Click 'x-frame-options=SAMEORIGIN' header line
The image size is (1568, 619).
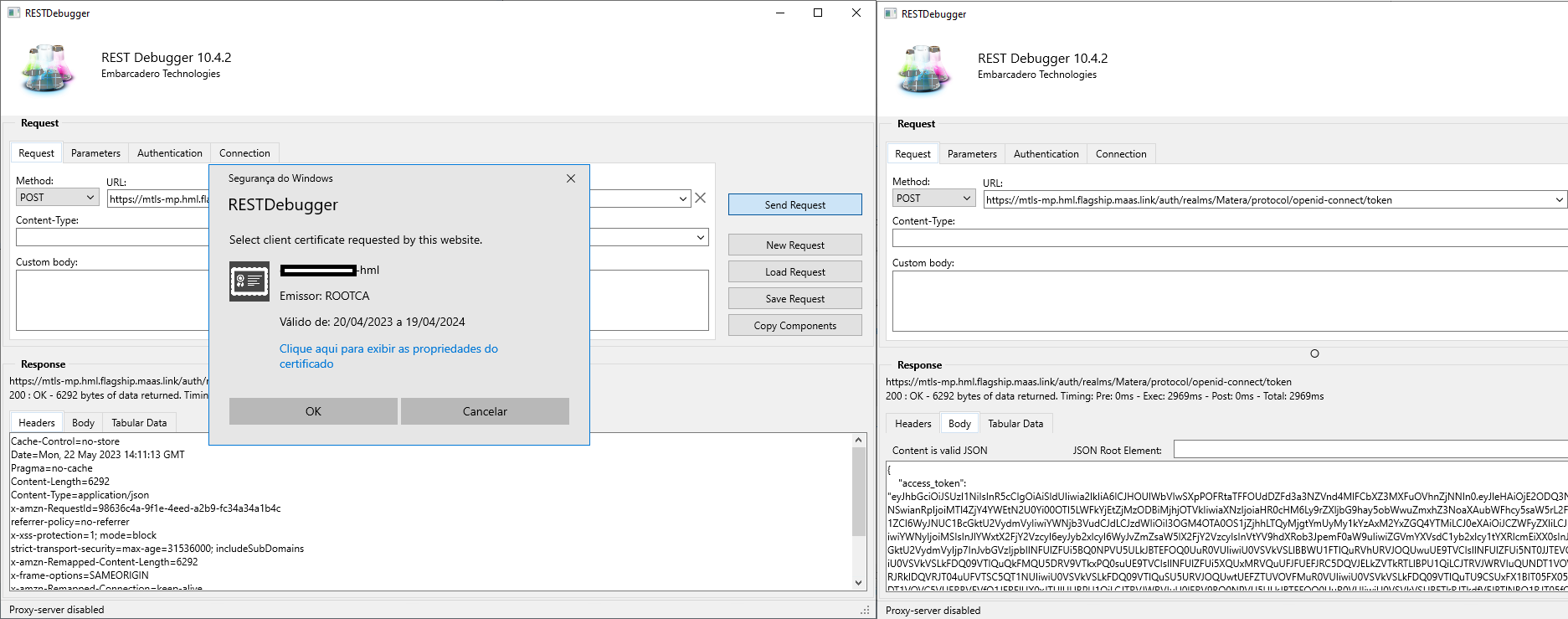click(80, 575)
